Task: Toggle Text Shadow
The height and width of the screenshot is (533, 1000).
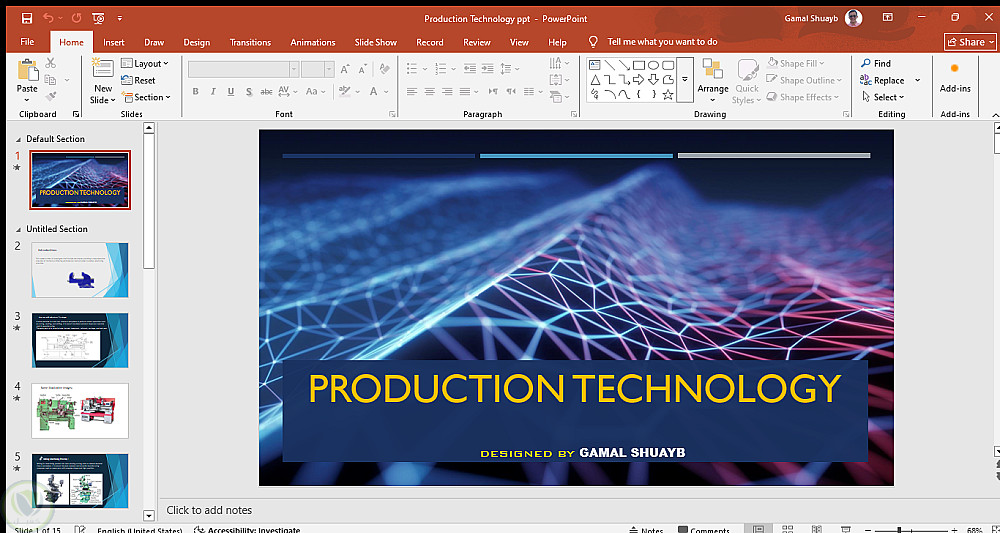Action: click(249, 92)
